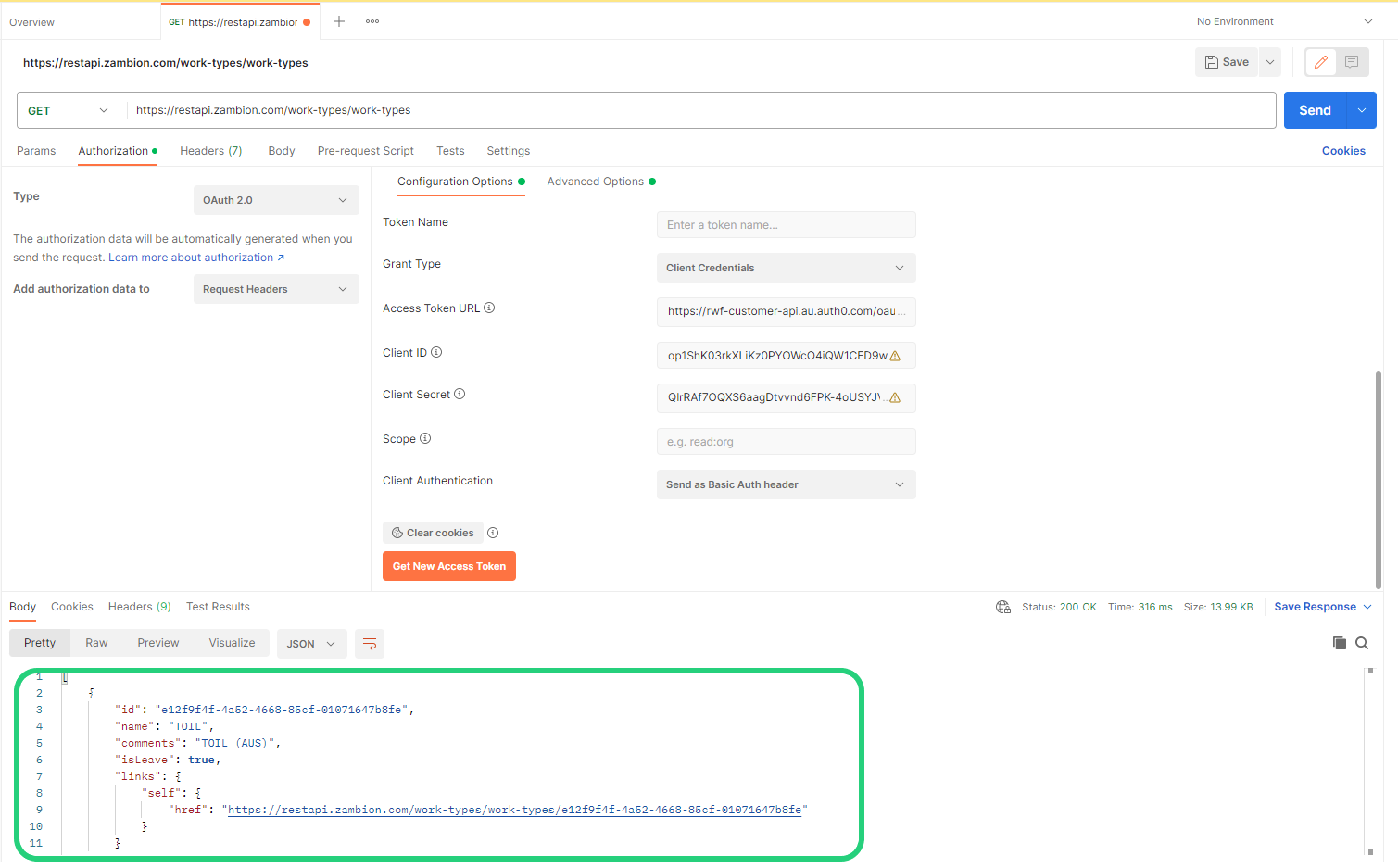This screenshot has height=868, width=1398.
Task: Open the Send button dropdown arrow
Action: coord(1362,110)
